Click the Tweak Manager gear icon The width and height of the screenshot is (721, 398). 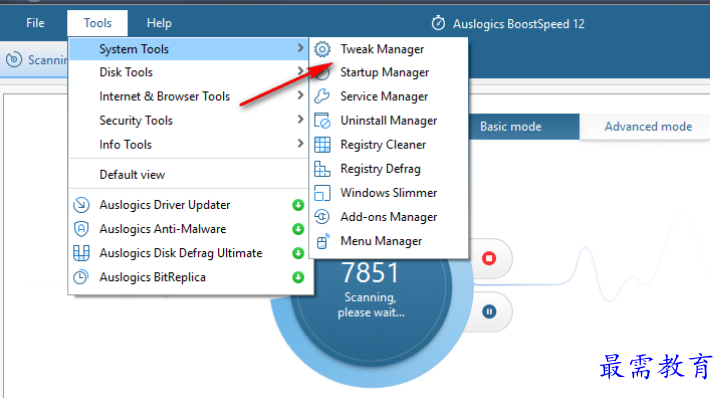322,49
